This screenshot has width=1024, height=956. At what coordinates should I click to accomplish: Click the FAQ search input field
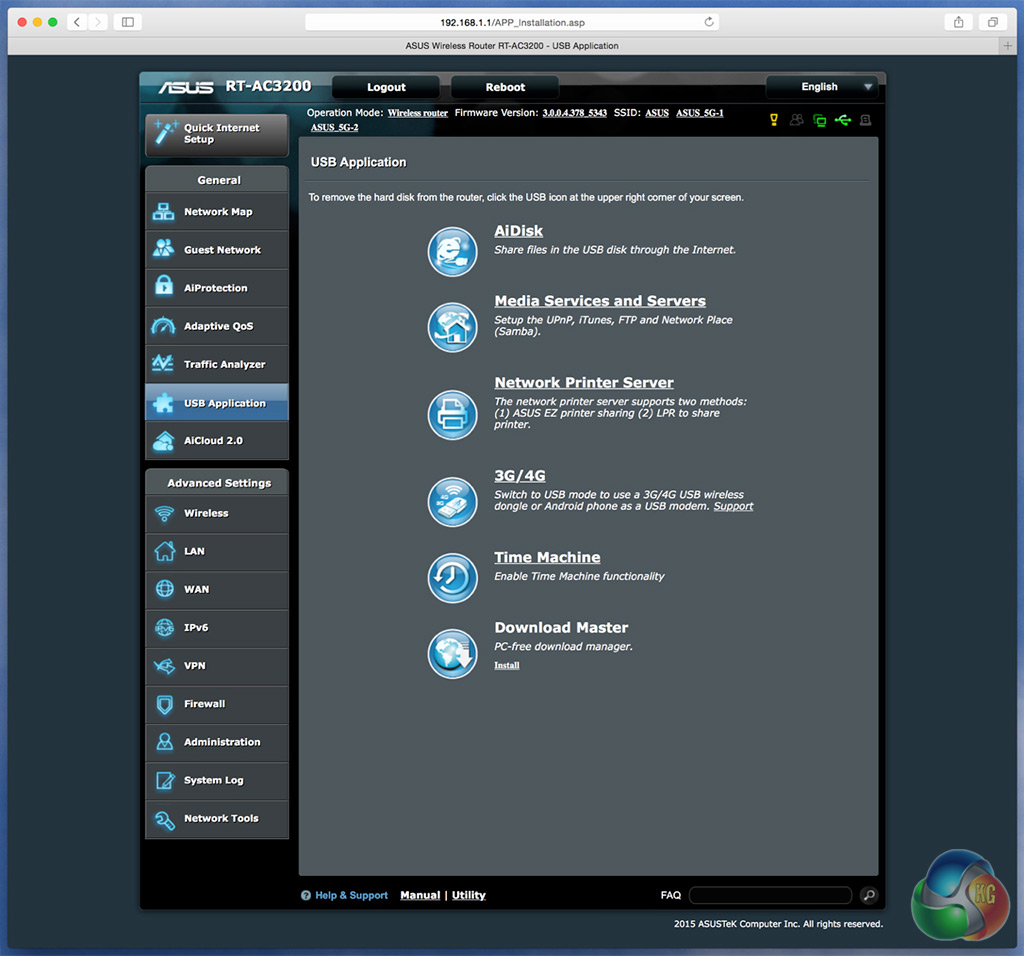click(771, 895)
